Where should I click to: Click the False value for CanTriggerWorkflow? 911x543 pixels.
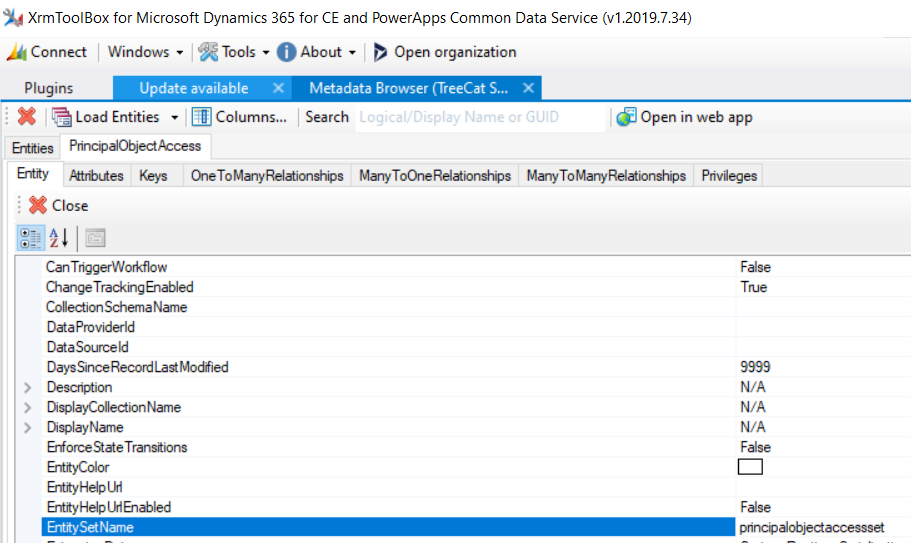755,267
